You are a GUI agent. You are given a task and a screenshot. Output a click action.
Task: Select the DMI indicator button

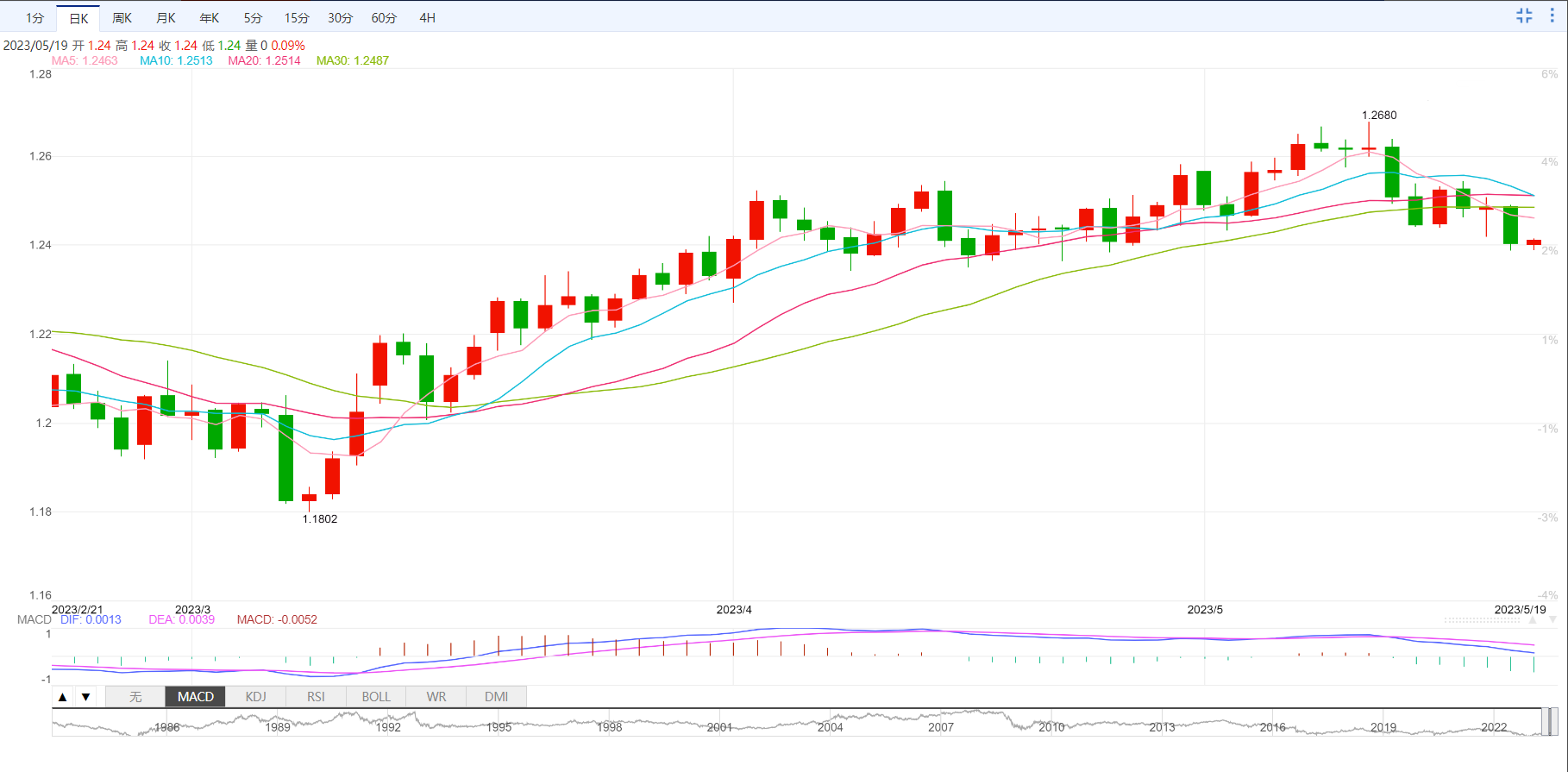pos(496,697)
